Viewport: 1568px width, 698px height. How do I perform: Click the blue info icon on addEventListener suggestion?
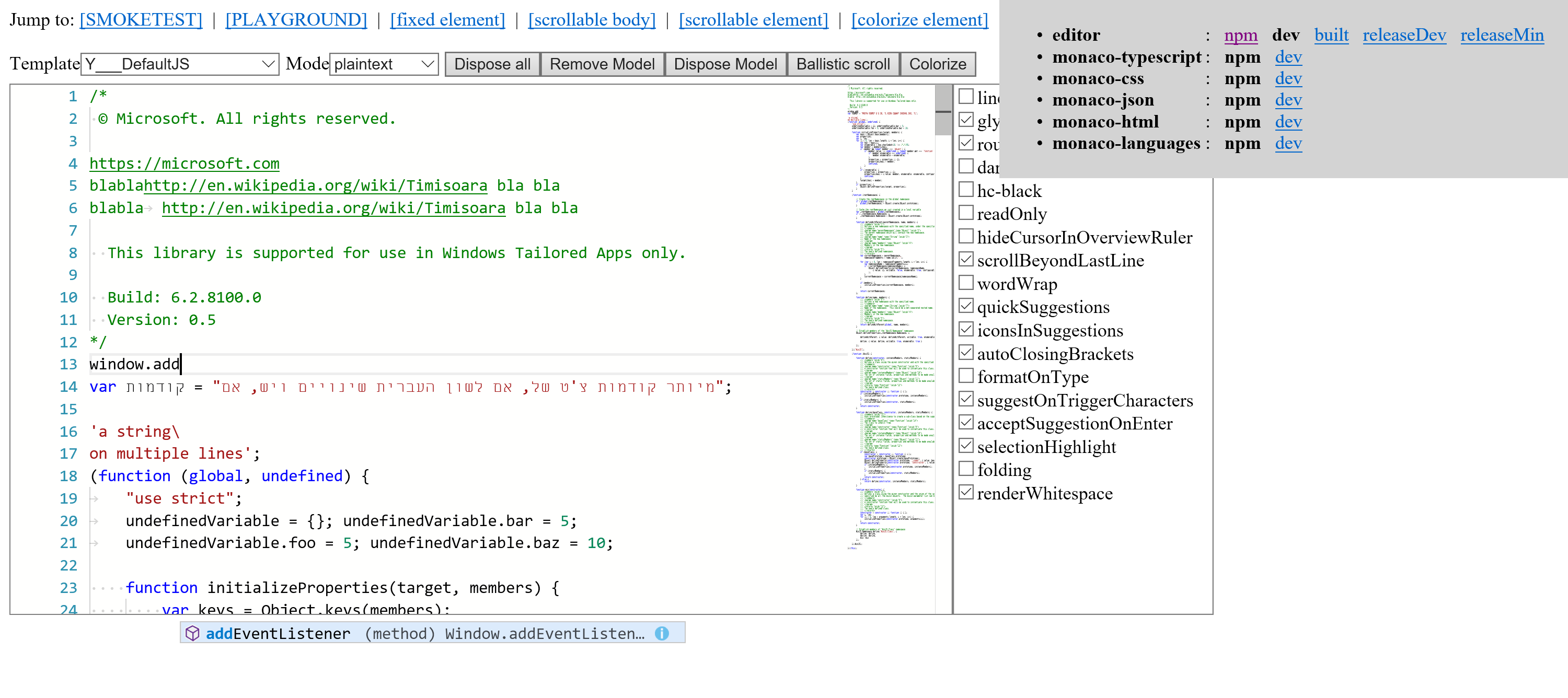[661, 633]
